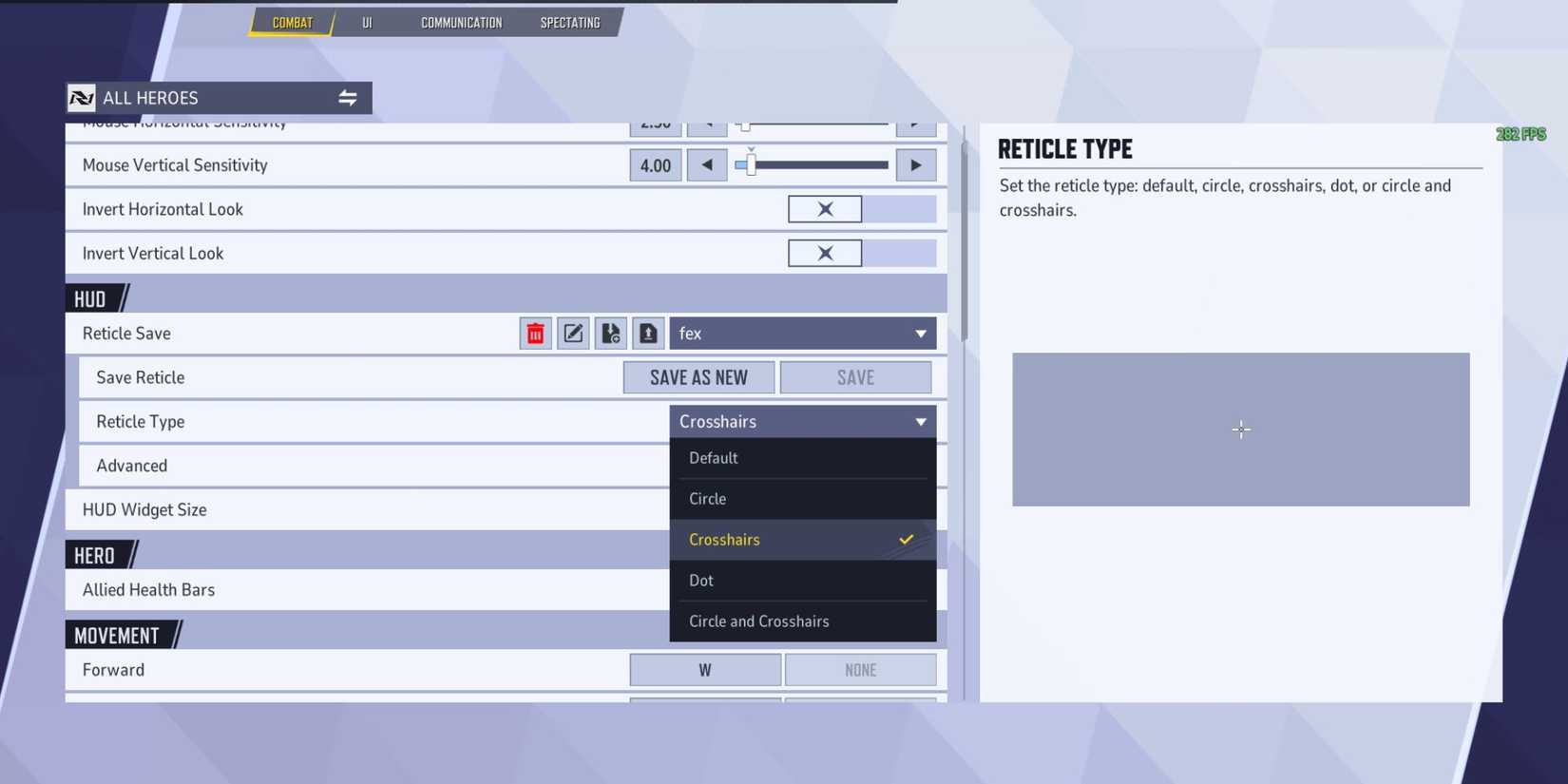Switch to the Combat tab
Image resolution: width=1568 pixels, height=784 pixels.
(x=292, y=22)
